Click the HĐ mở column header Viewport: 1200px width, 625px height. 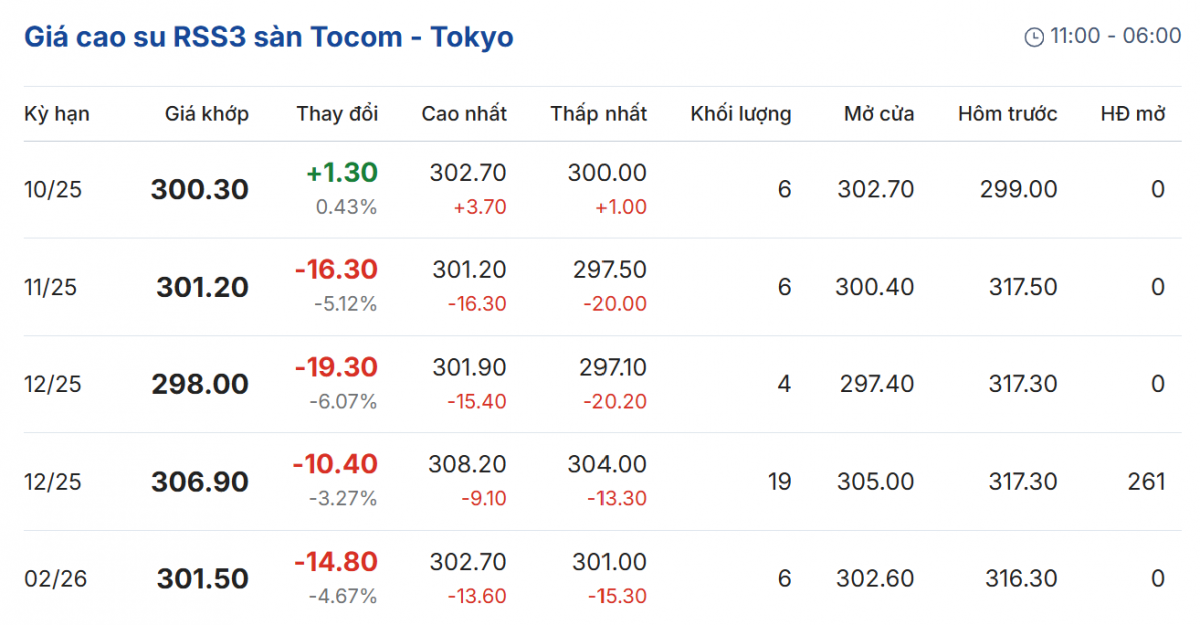1133,114
